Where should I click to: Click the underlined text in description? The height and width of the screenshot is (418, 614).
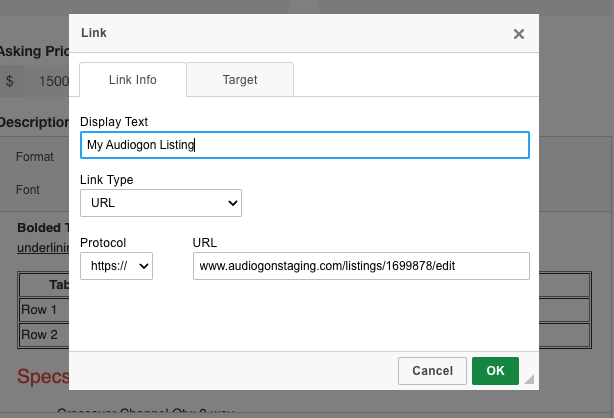(43, 248)
